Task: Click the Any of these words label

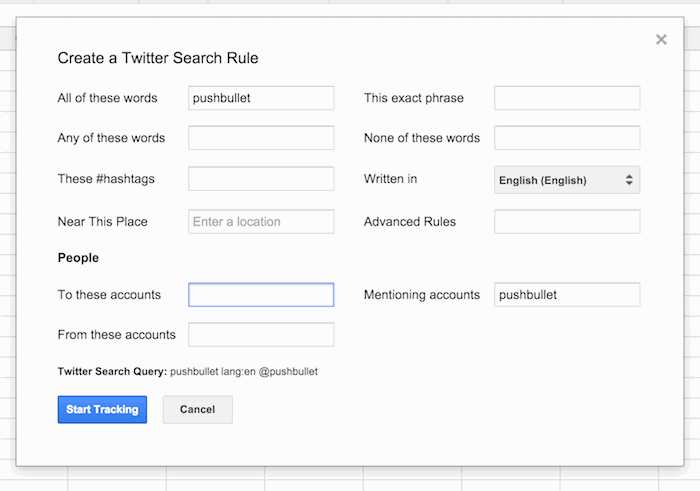Action: [111, 137]
